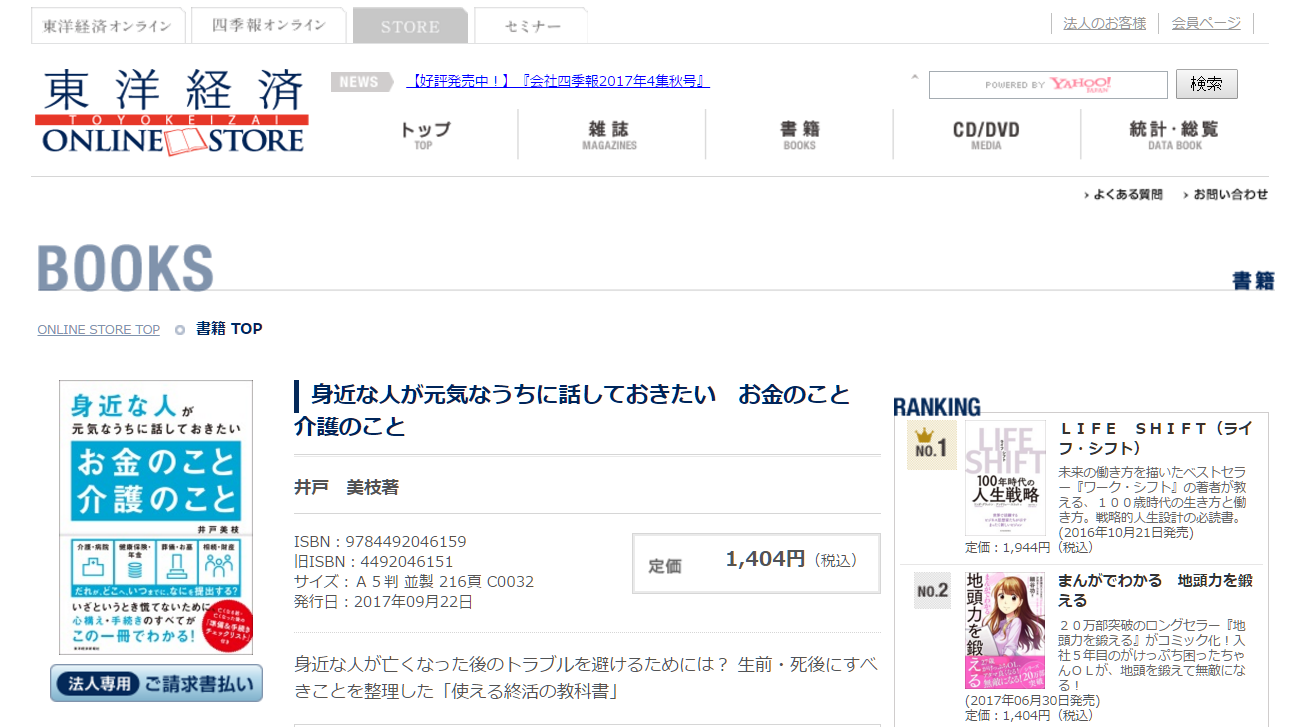Click LIFE SHIFT release date 2016年10月21日発売
Viewport: 1312px width, 727px height.
pyautogui.click(x=1126, y=533)
